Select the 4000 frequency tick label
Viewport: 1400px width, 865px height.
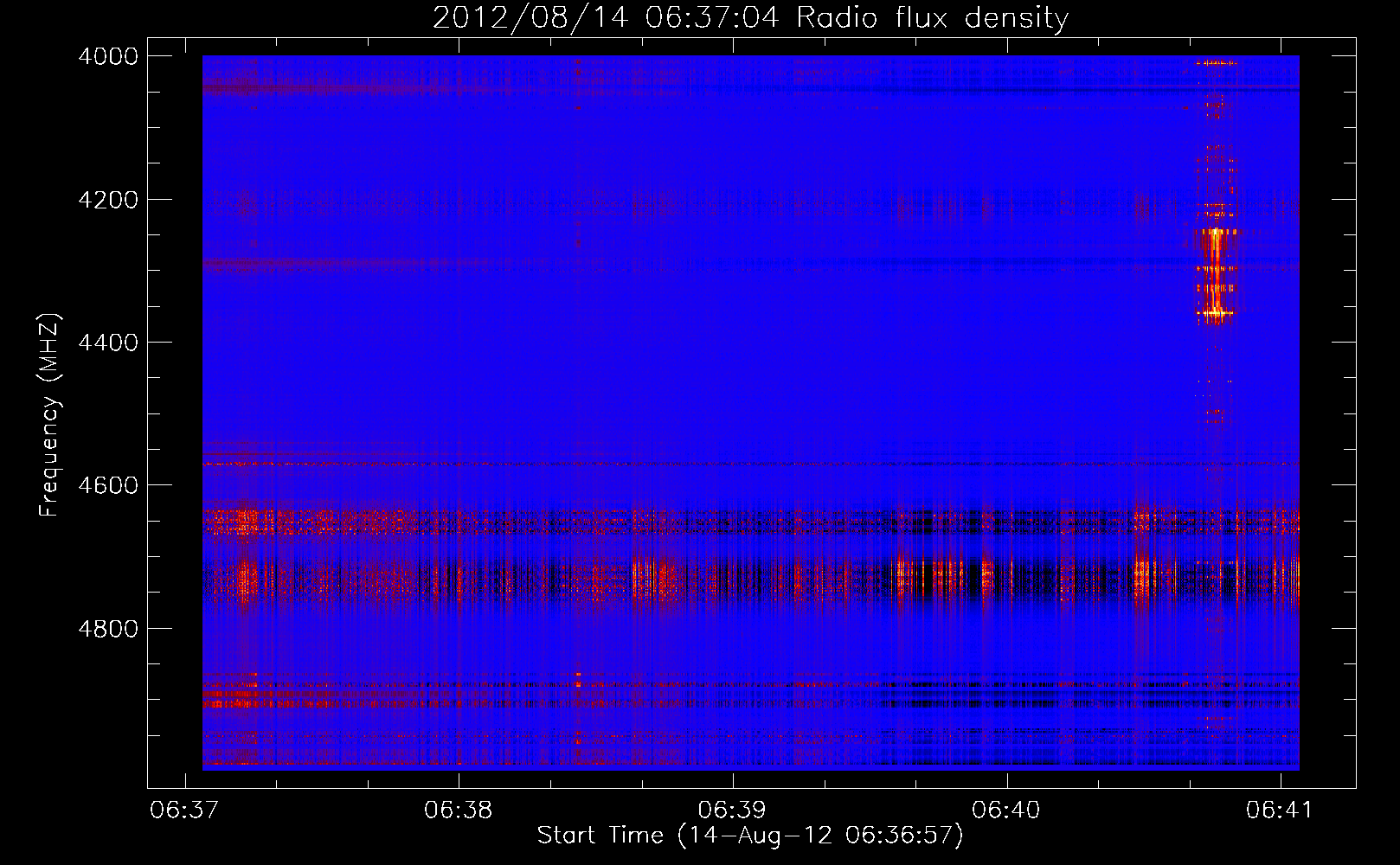108,56
